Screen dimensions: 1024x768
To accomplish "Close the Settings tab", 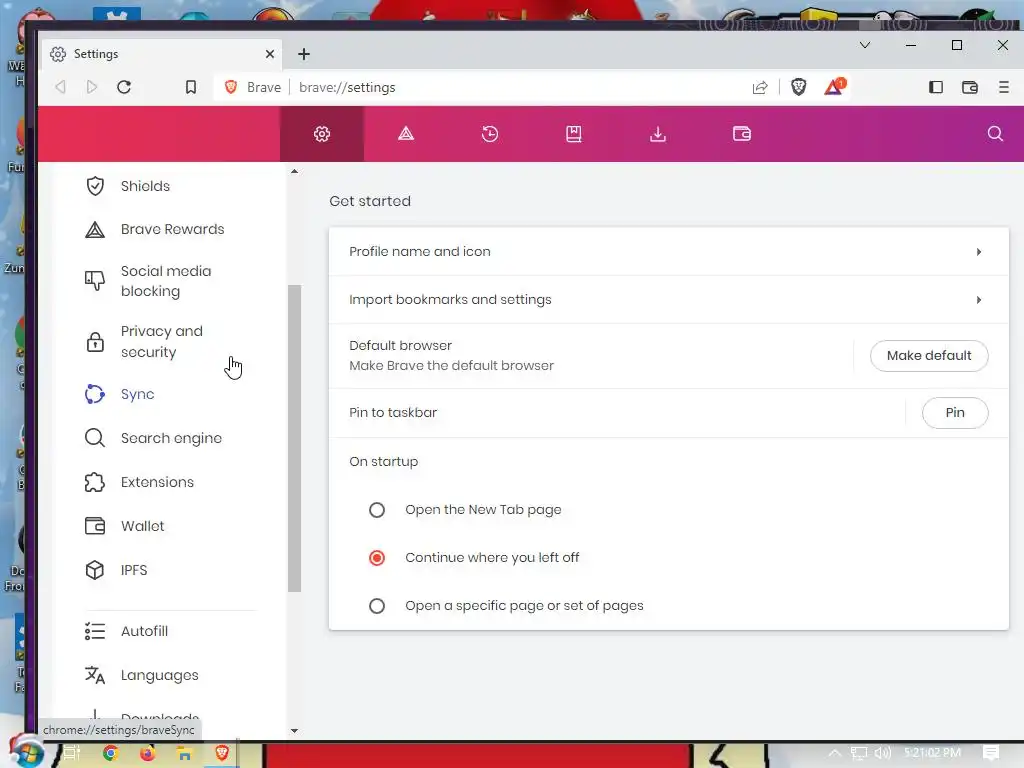I will (270, 54).
